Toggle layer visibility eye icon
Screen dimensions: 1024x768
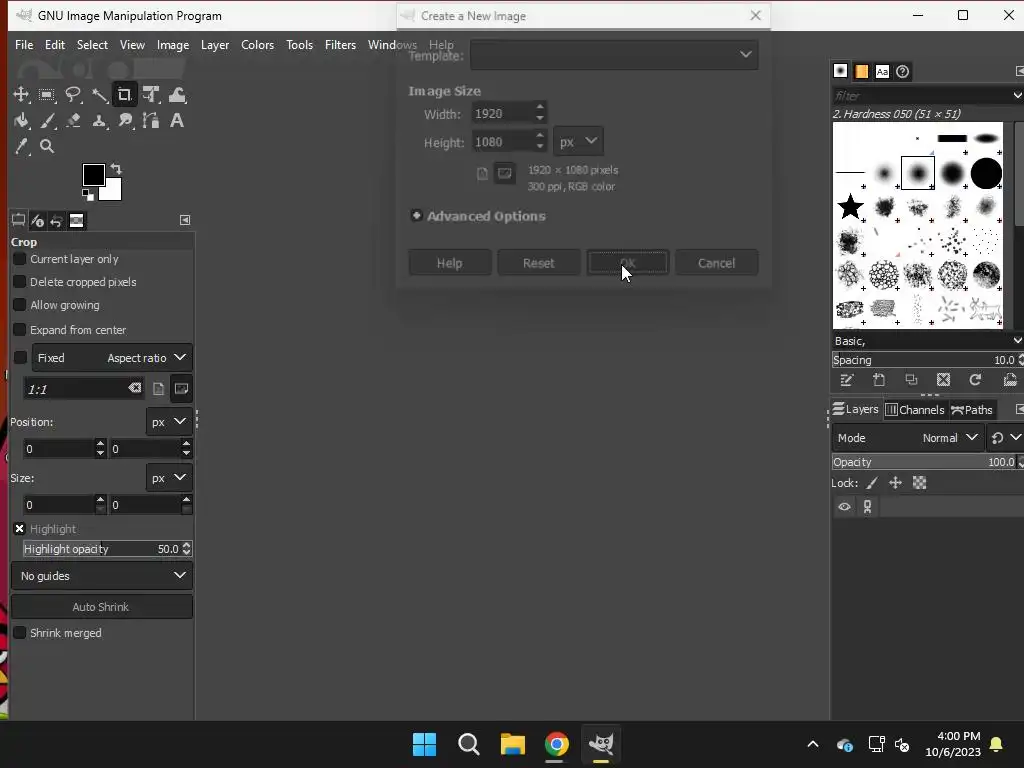(844, 507)
